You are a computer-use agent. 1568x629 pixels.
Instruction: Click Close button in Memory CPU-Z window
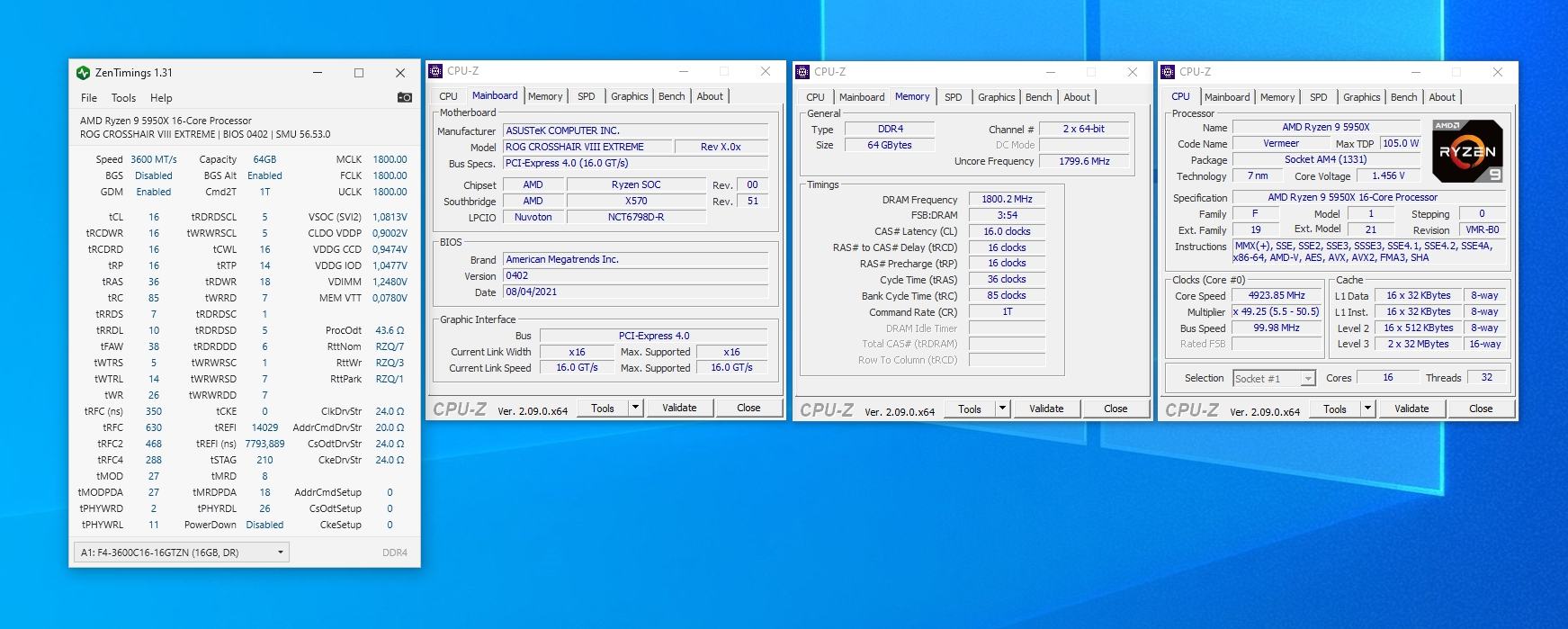click(x=1116, y=409)
